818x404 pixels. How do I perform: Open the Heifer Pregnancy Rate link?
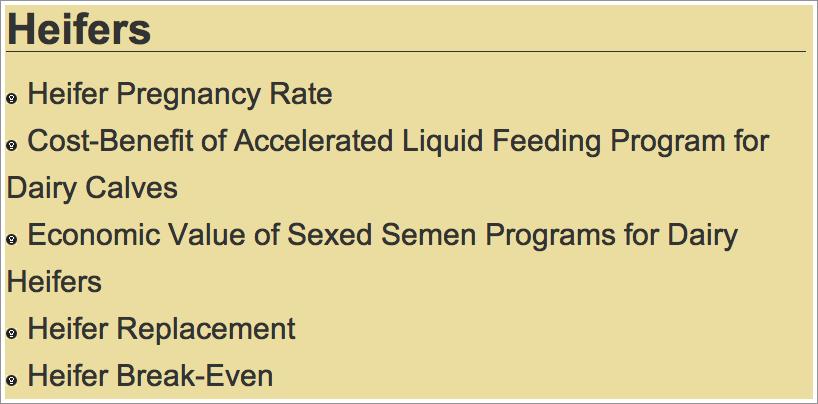pyautogui.click(x=179, y=95)
